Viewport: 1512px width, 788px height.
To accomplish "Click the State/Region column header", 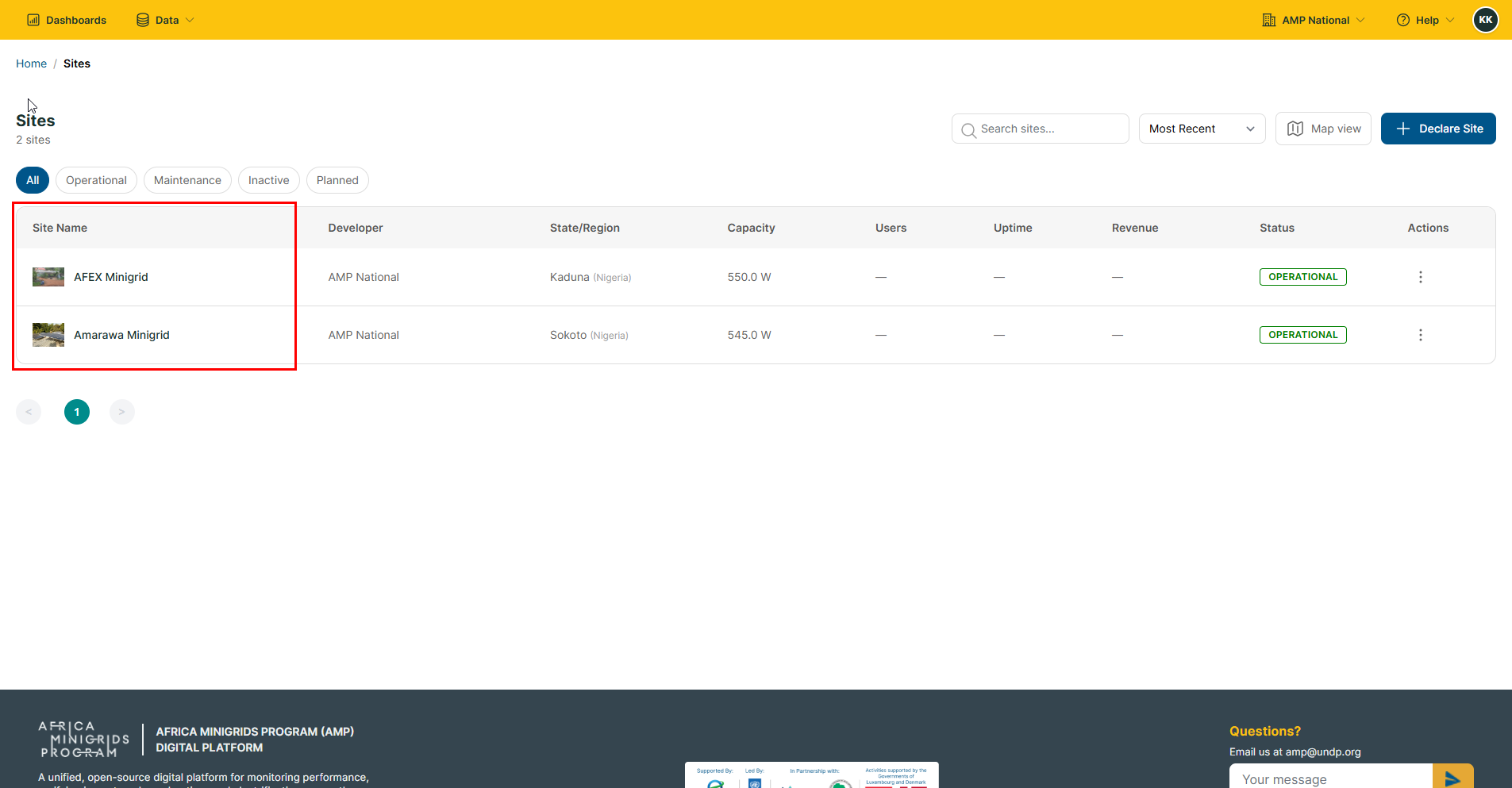I will tap(585, 228).
